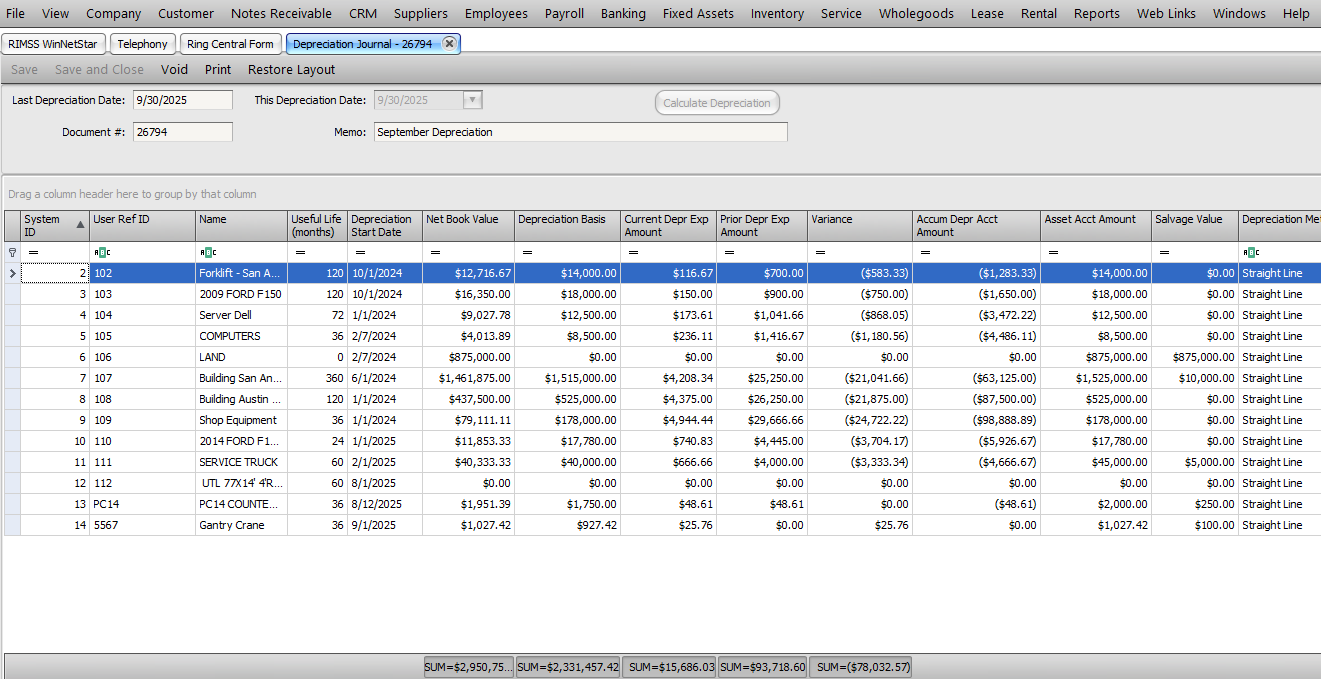Image resolution: width=1321 pixels, height=679 pixels.
Task: Click into the Memo text field
Action: pyautogui.click(x=580, y=132)
